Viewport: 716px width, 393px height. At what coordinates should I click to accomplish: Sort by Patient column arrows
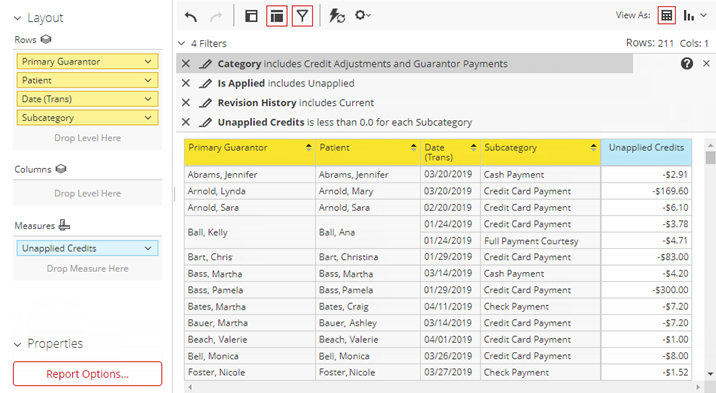pos(413,147)
